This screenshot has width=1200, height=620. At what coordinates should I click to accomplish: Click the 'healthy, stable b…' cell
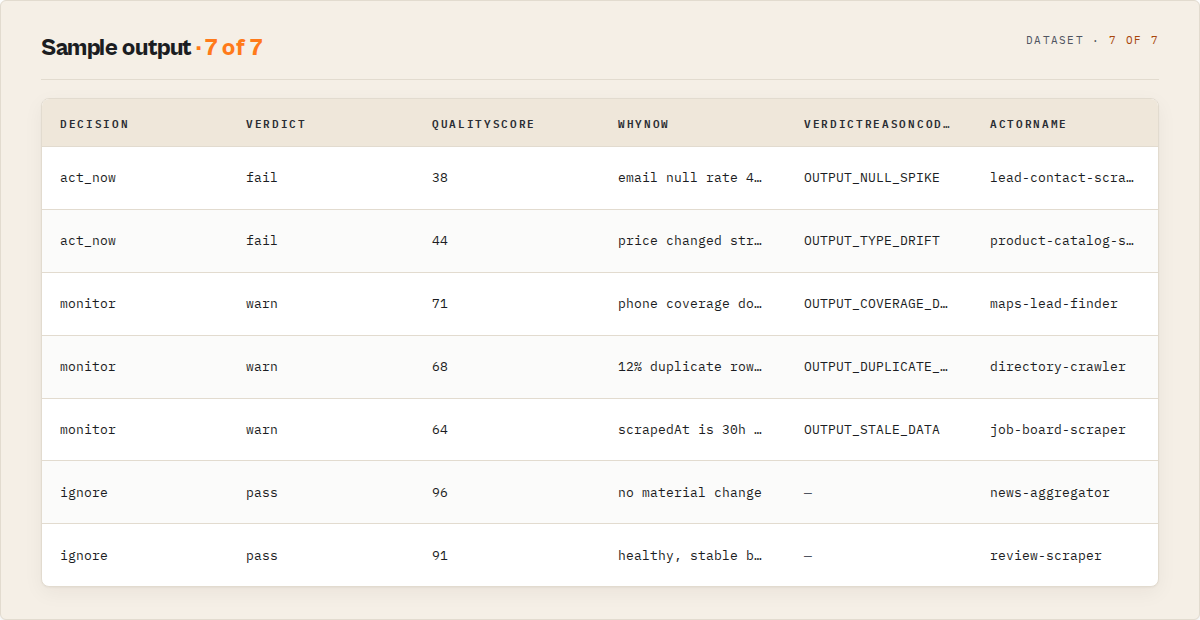[x=691, y=556]
